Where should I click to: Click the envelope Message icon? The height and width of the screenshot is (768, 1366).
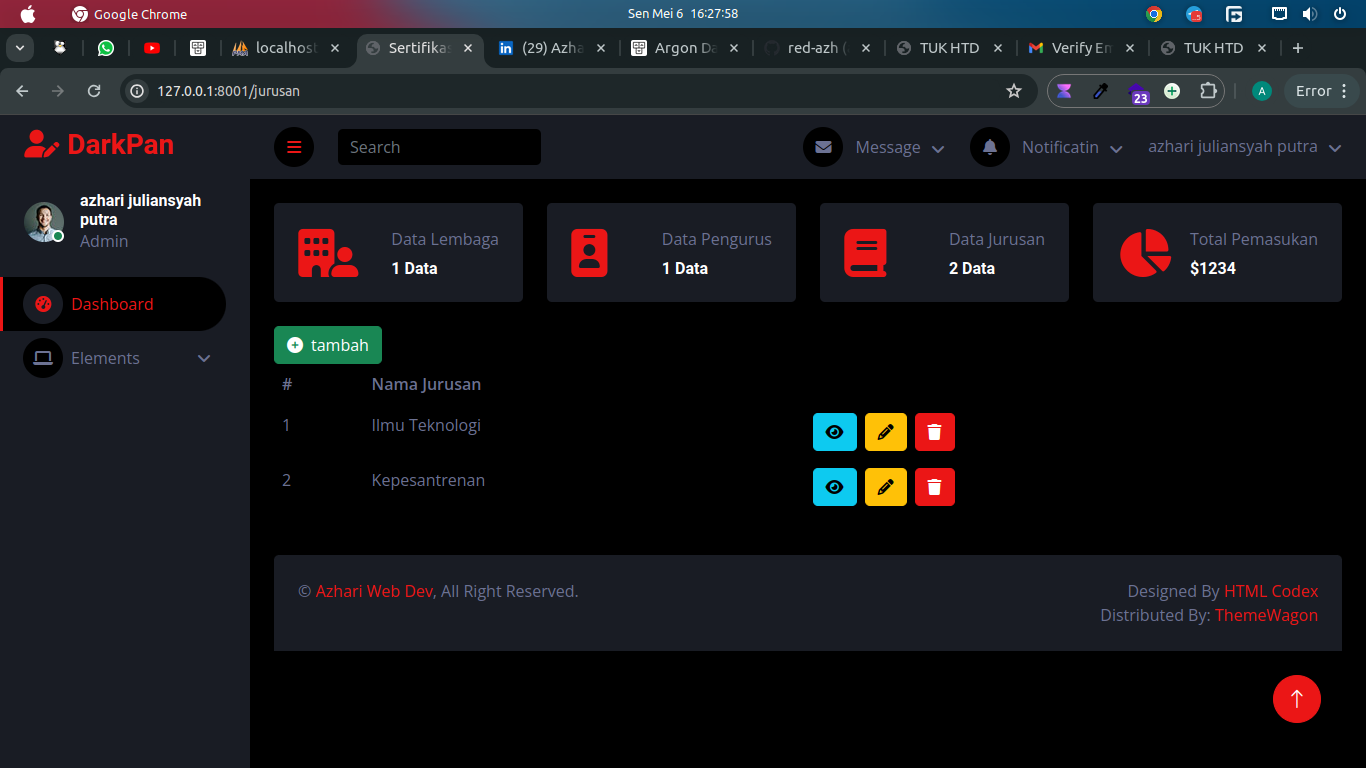(823, 147)
